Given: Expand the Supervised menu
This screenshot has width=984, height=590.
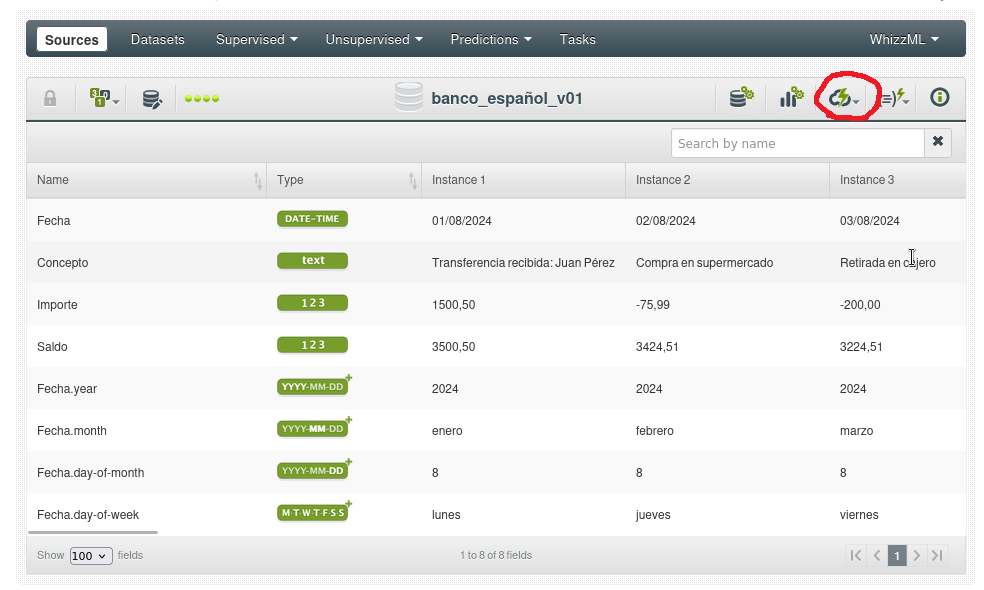Looking at the screenshot, I should click(256, 39).
